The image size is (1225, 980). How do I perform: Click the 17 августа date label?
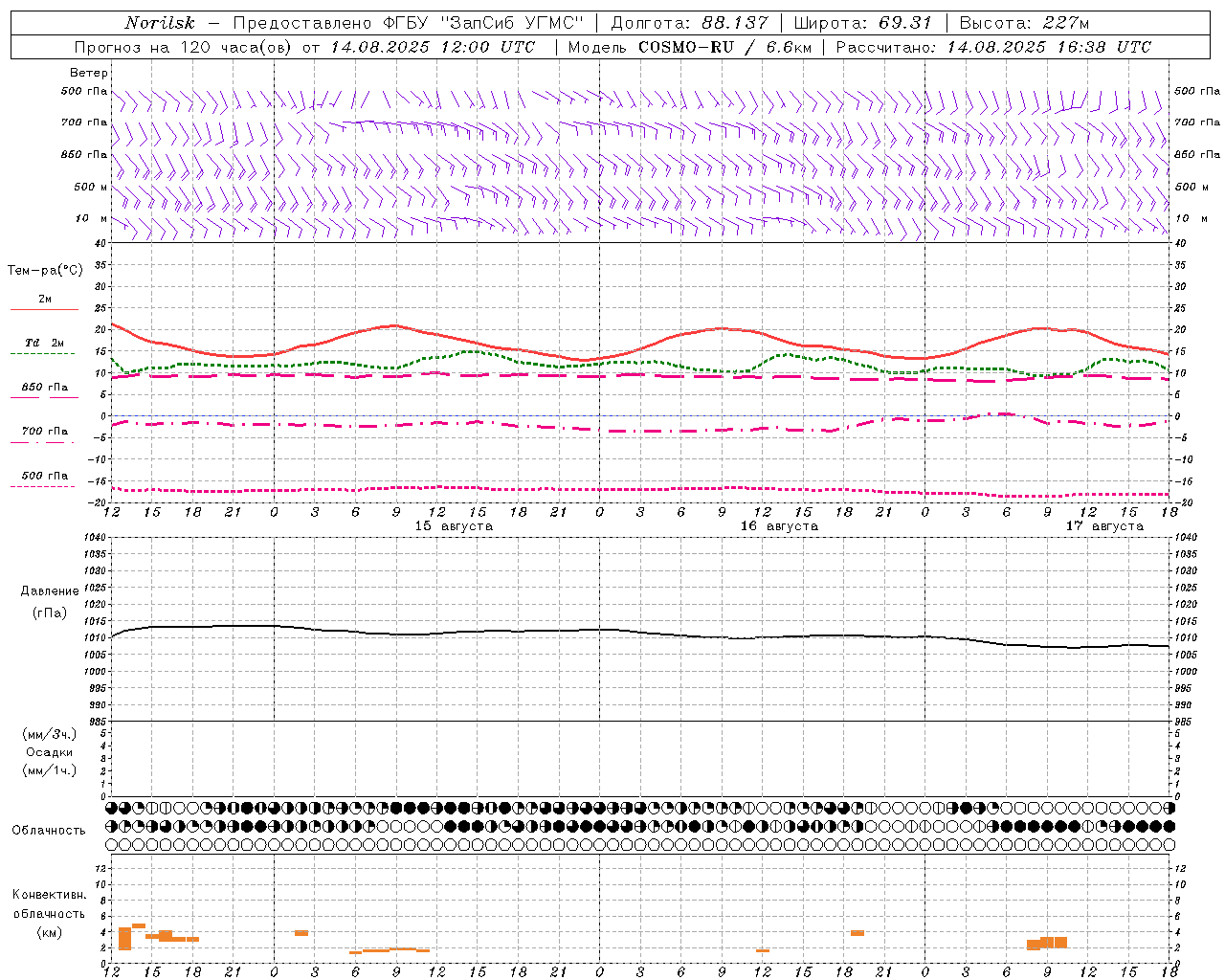pos(1104,526)
